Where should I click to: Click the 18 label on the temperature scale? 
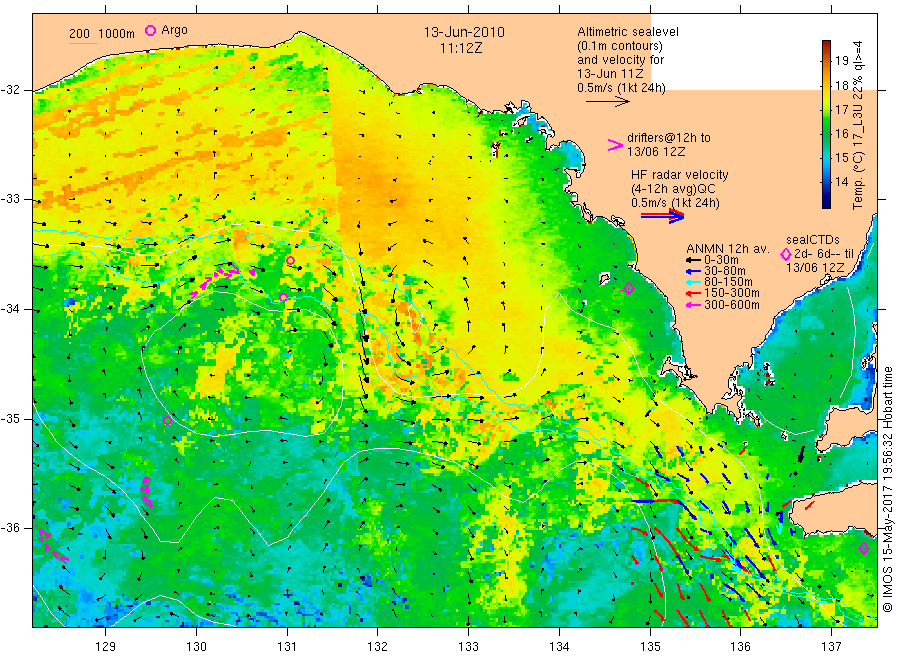point(841,86)
